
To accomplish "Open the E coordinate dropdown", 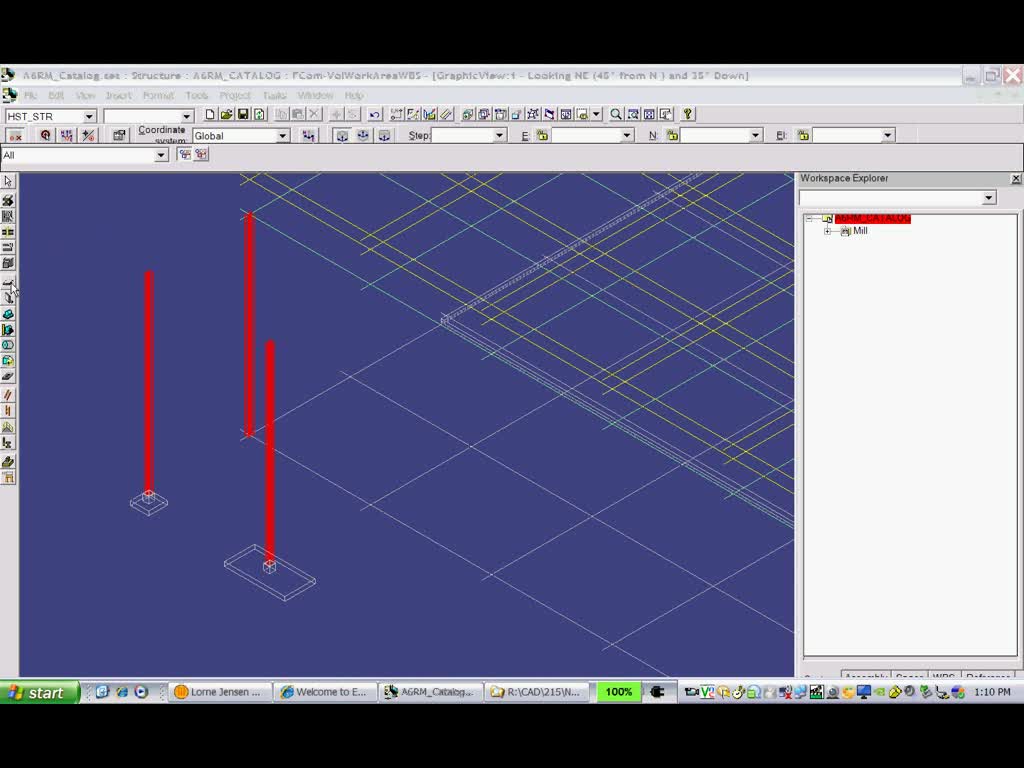I will [626, 135].
